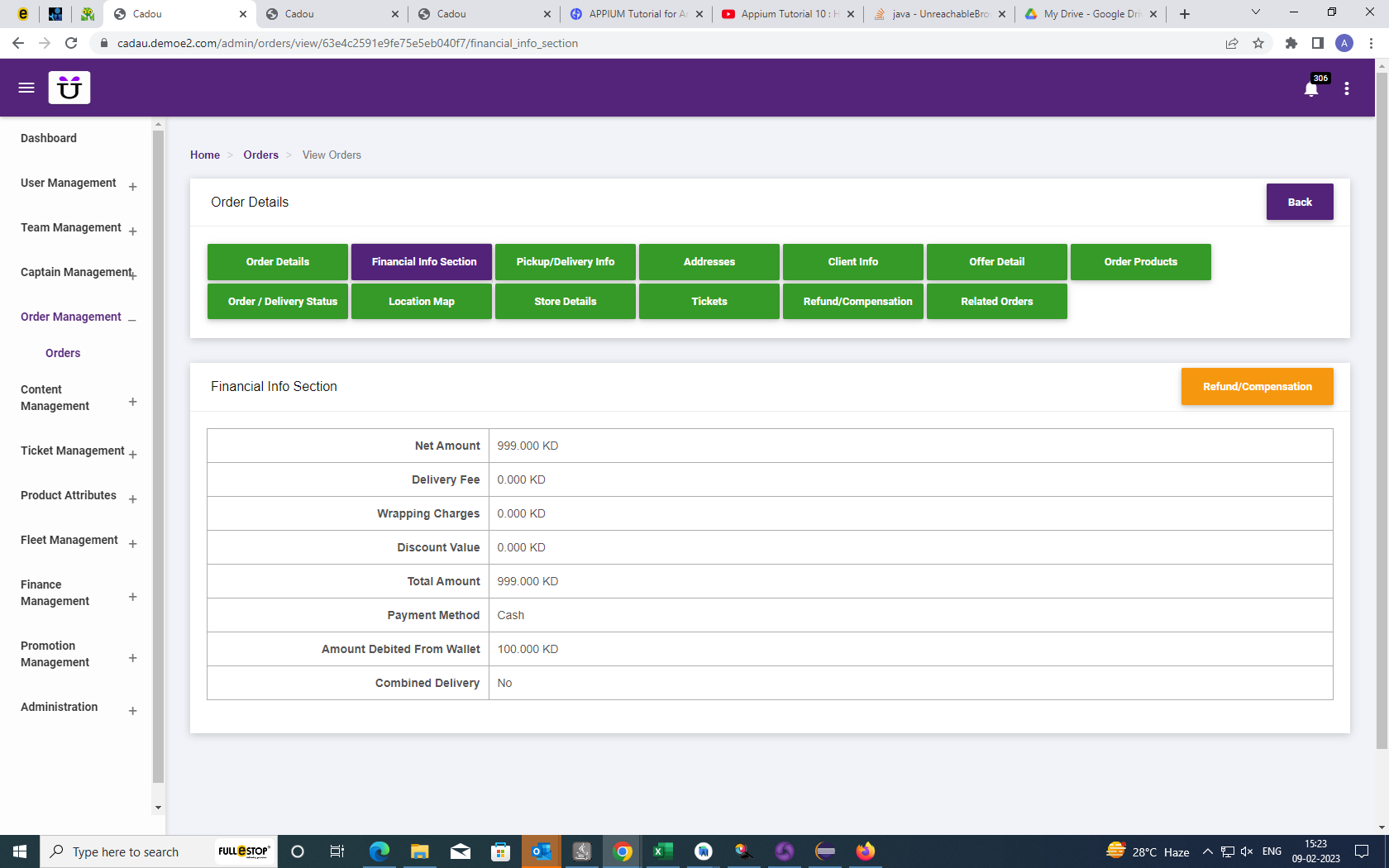Open Microsoft Edge from the taskbar
This screenshot has height=868, width=1389.
coord(379,851)
